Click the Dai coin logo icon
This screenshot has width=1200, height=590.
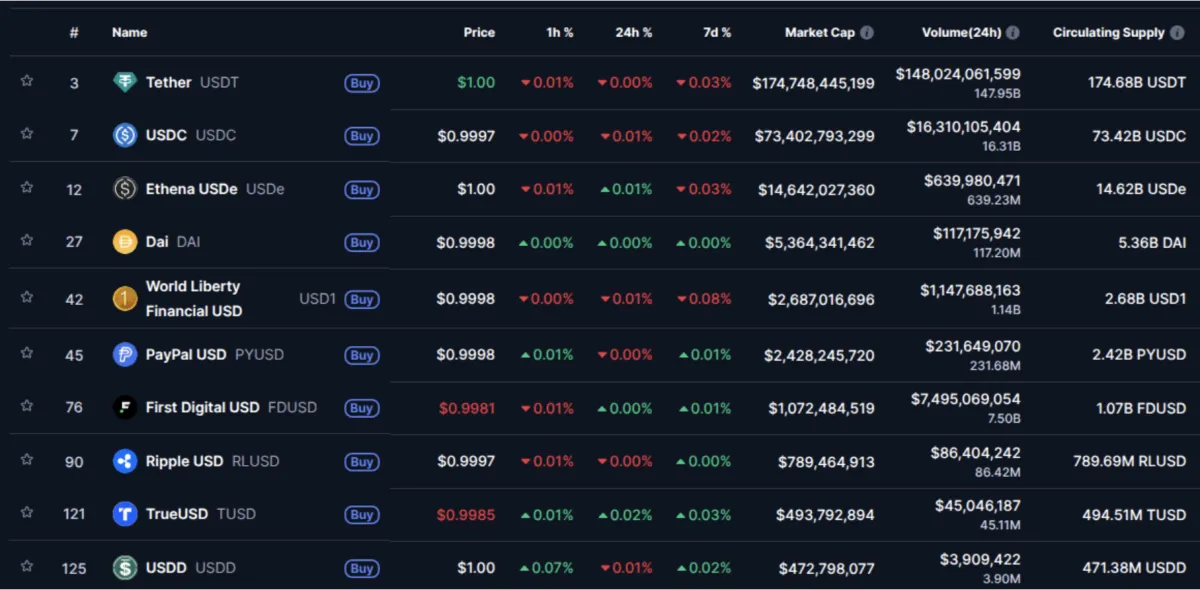[x=125, y=242]
